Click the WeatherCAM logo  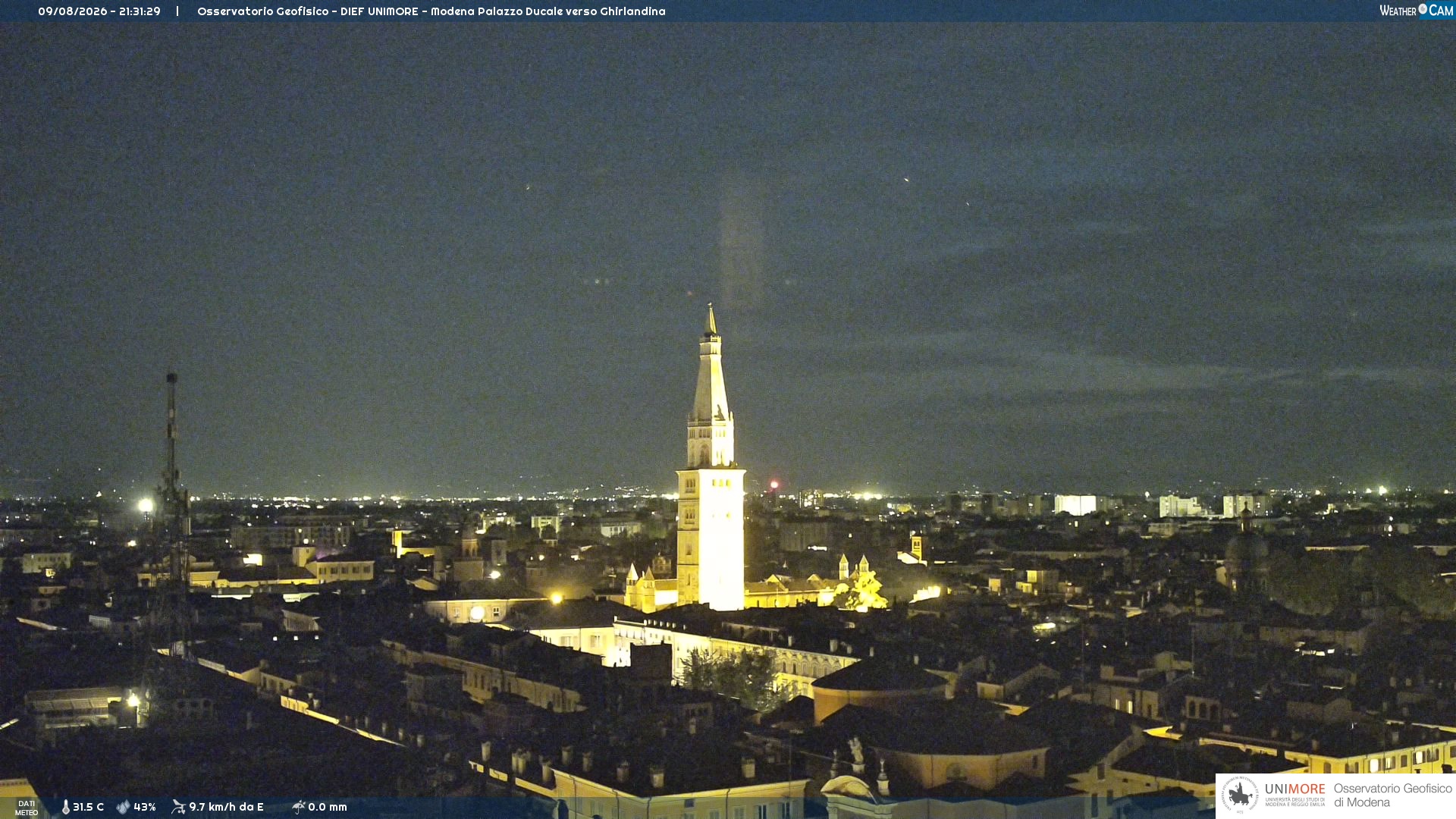click(x=1416, y=11)
